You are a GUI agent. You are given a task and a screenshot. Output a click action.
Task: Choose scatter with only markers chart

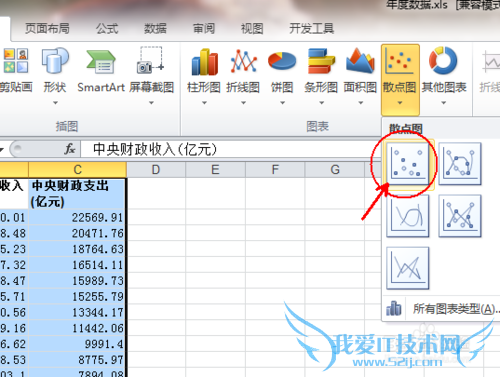pyautogui.click(x=408, y=164)
